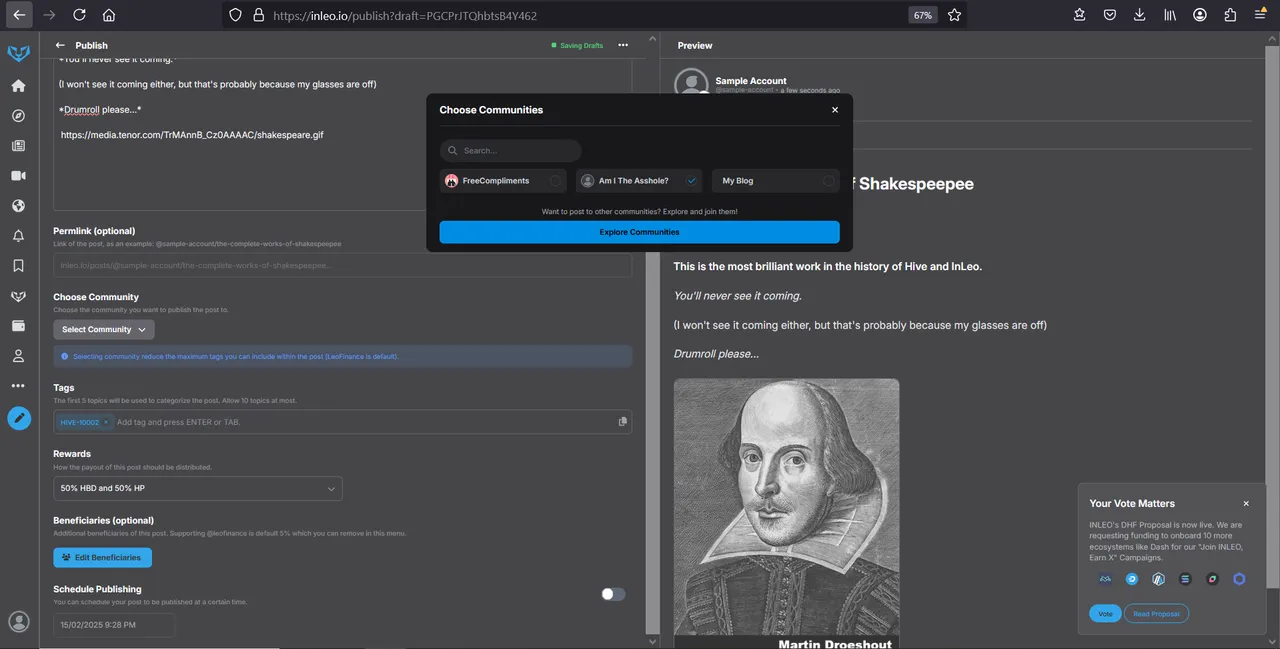The width and height of the screenshot is (1280, 649).
Task: Go back with arrow beside Publish
Action: click(x=60, y=45)
